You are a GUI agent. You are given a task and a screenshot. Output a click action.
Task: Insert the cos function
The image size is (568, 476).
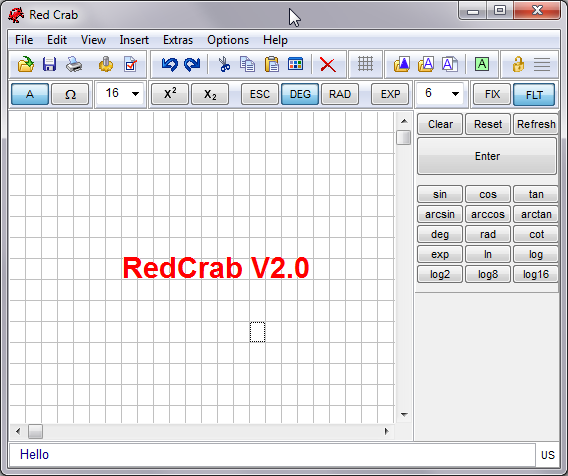(488, 194)
